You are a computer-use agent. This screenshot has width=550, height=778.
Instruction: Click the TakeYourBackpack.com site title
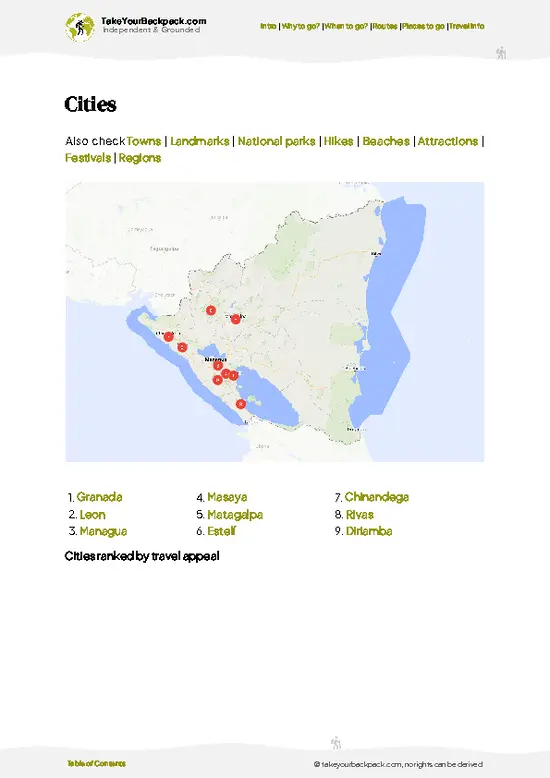[153, 21]
